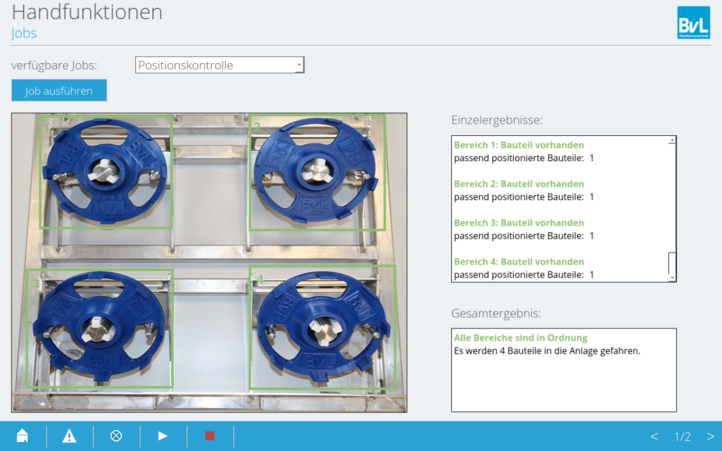Select the Bereich 1 result entry
The height and width of the screenshot is (451, 722).
[519, 145]
